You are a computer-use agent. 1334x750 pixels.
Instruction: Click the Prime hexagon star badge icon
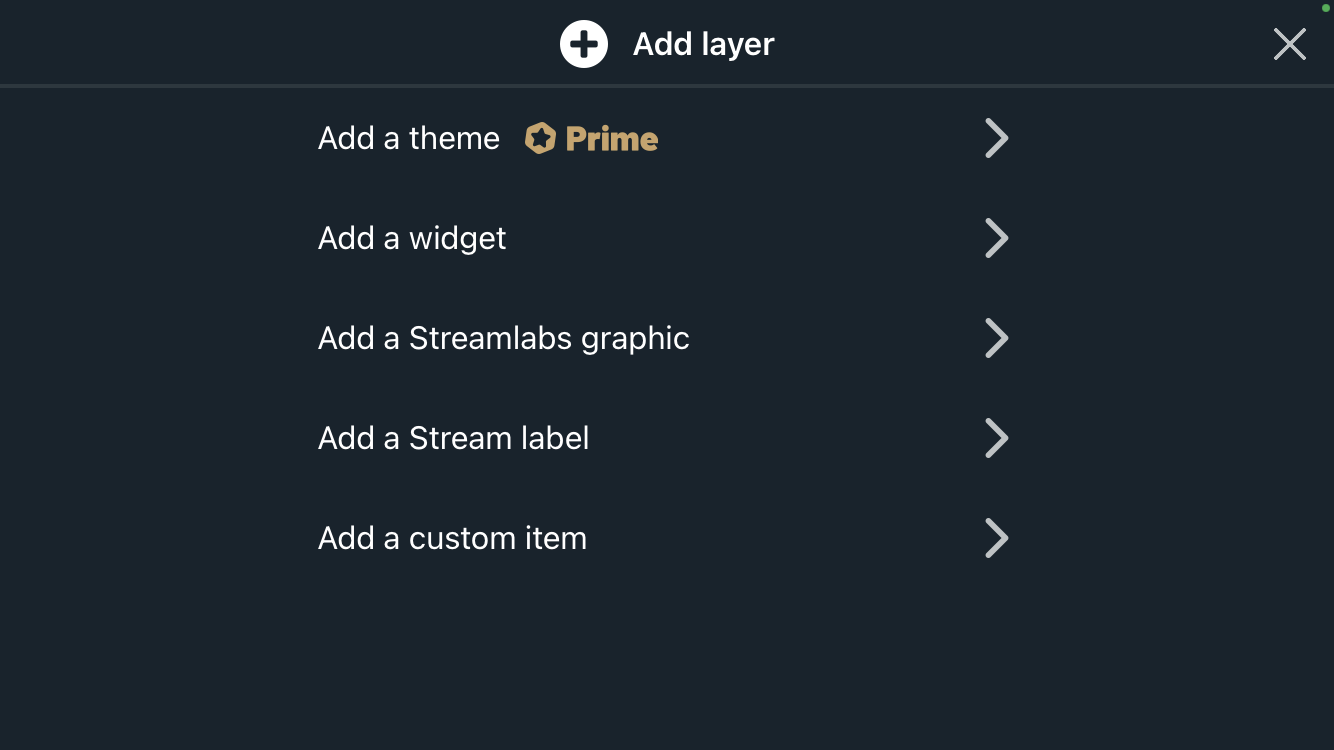click(x=540, y=138)
